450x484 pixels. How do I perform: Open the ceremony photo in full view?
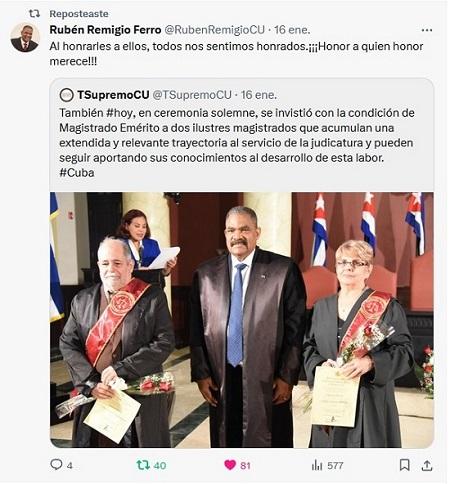(x=242, y=320)
